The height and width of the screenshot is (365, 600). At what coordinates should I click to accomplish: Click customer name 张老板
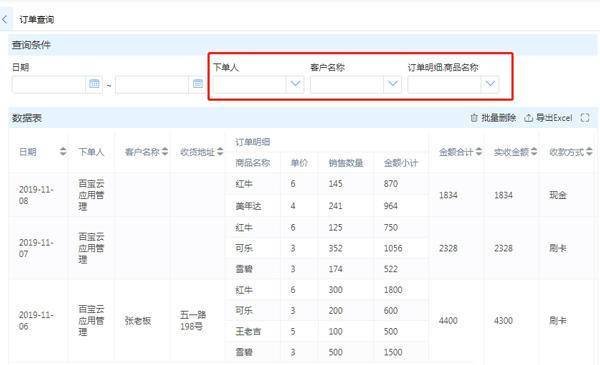[x=138, y=321]
